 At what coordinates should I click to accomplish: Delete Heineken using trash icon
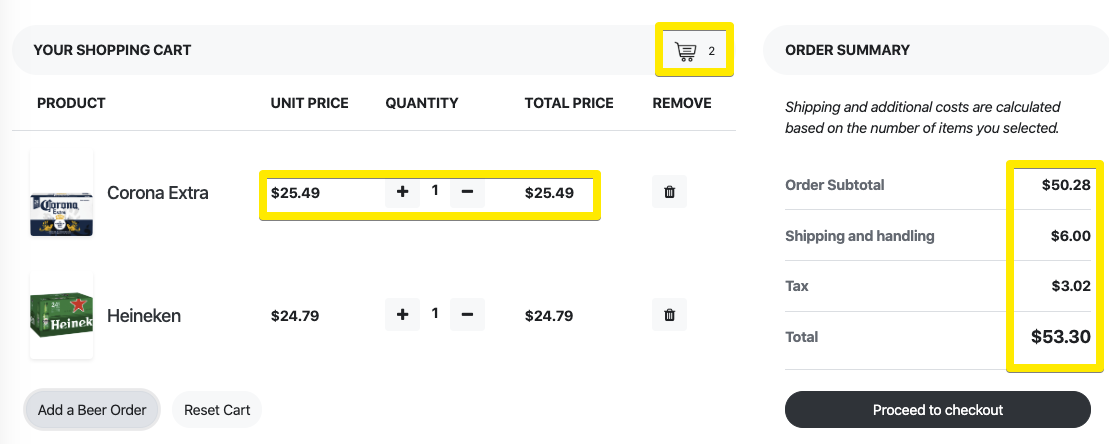[x=669, y=315]
